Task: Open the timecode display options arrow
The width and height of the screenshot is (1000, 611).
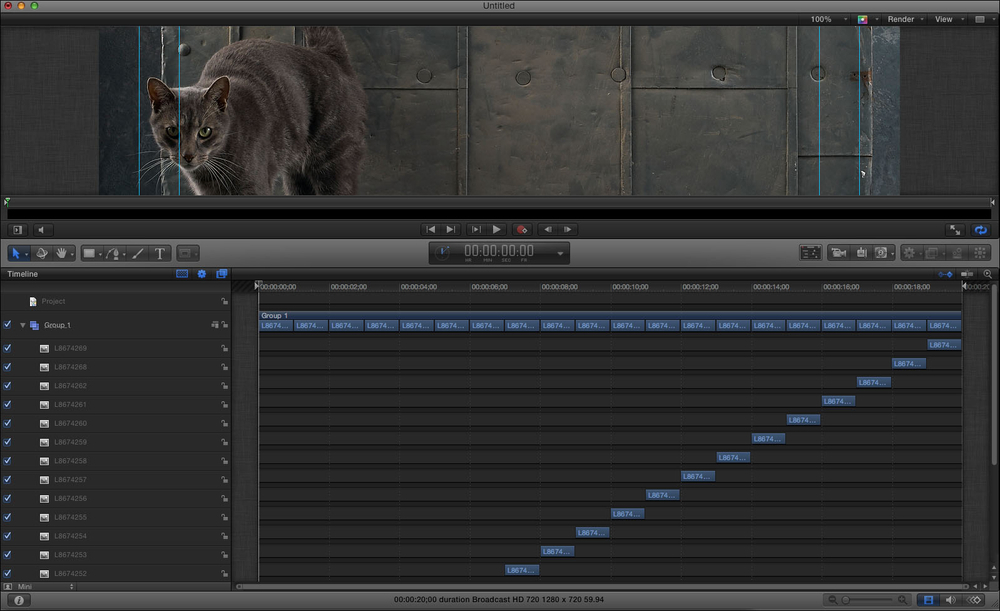Action: point(560,254)
